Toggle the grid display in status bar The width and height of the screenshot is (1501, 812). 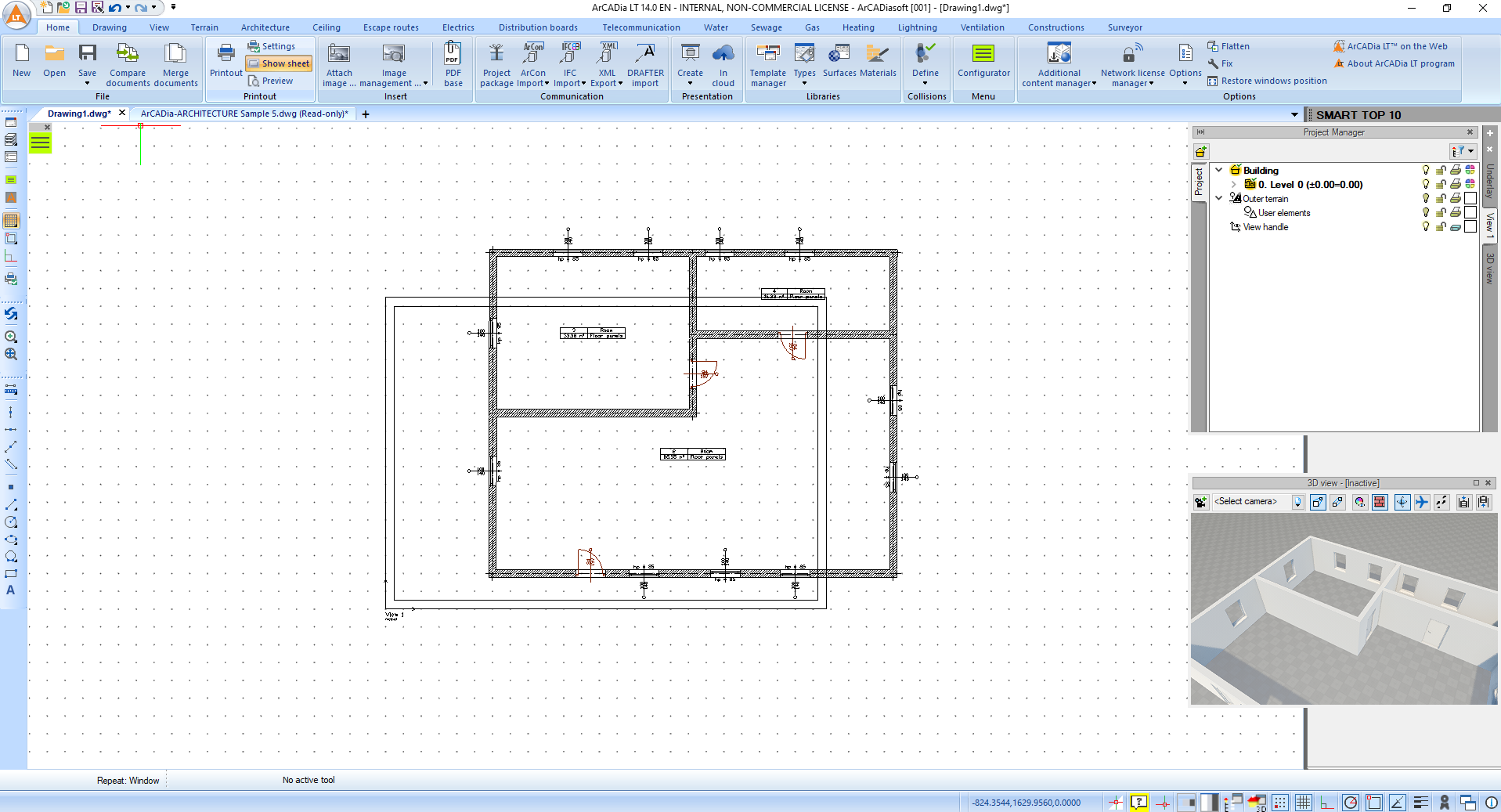click(1303, 803)
